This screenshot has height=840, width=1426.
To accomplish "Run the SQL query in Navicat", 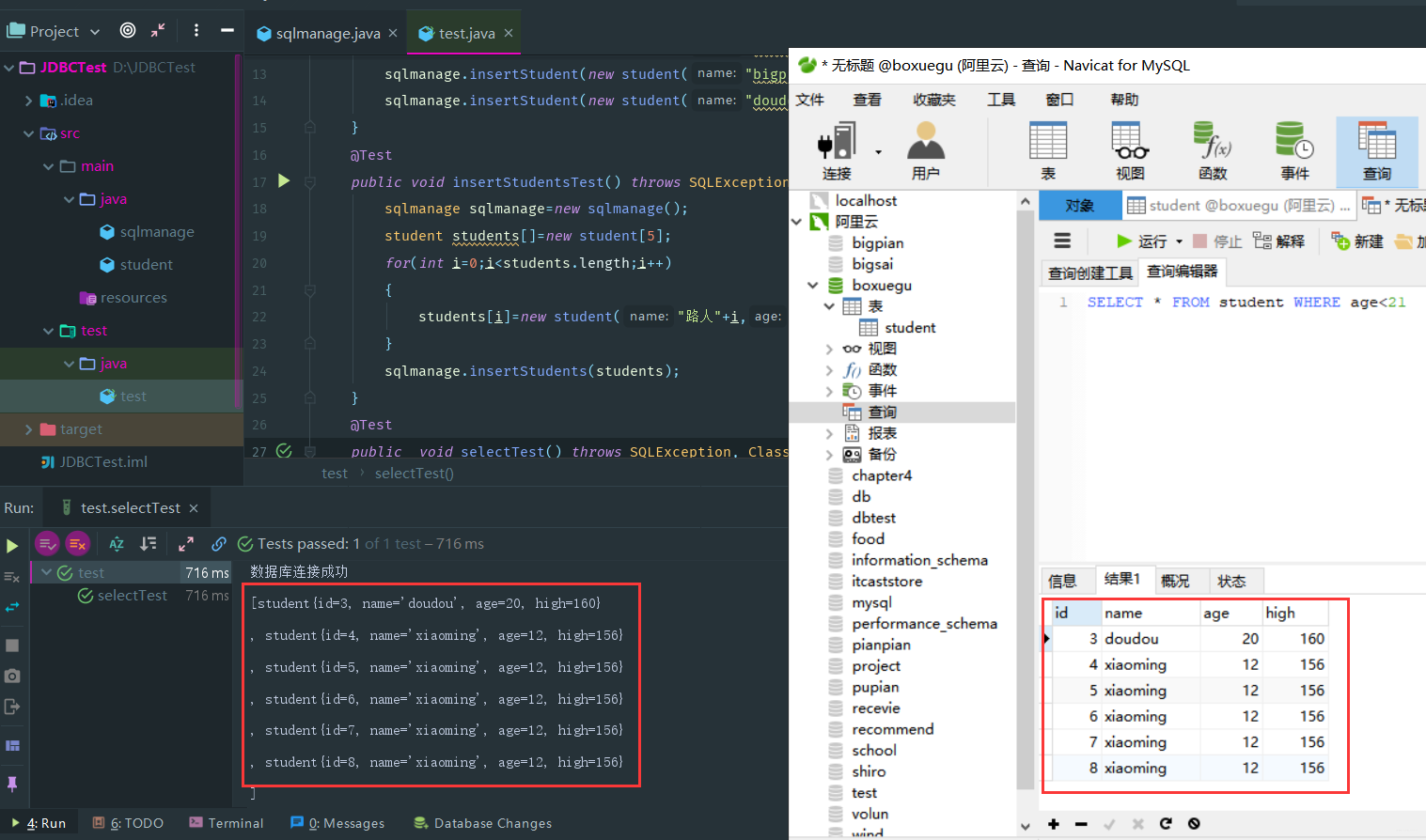I will (x=1141, y=241).
